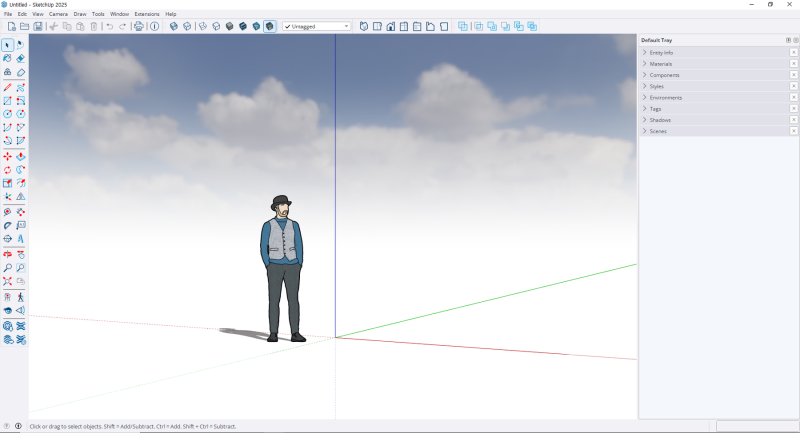Choose the Lasso Select tool
This screenshot has width=800, height=433.
pos(20,45)
